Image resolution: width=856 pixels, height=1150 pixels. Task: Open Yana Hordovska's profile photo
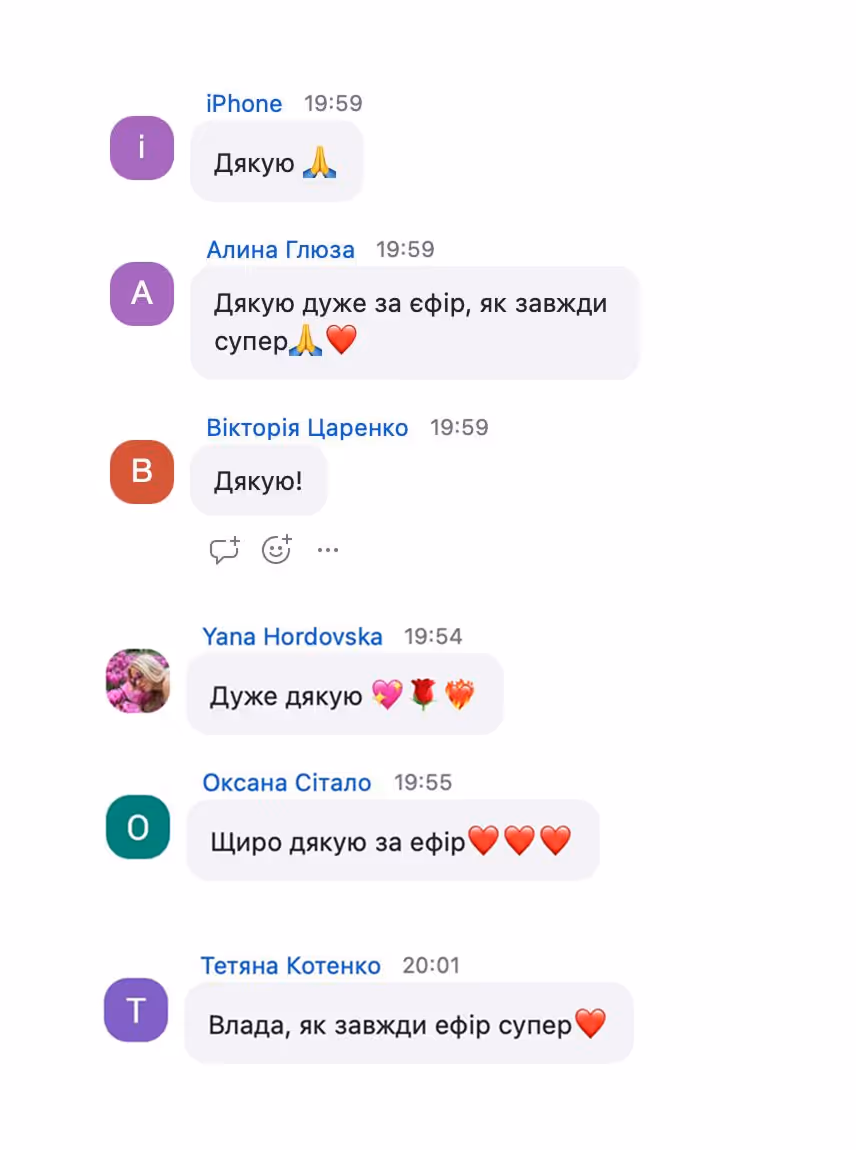(x=138, y=681)
